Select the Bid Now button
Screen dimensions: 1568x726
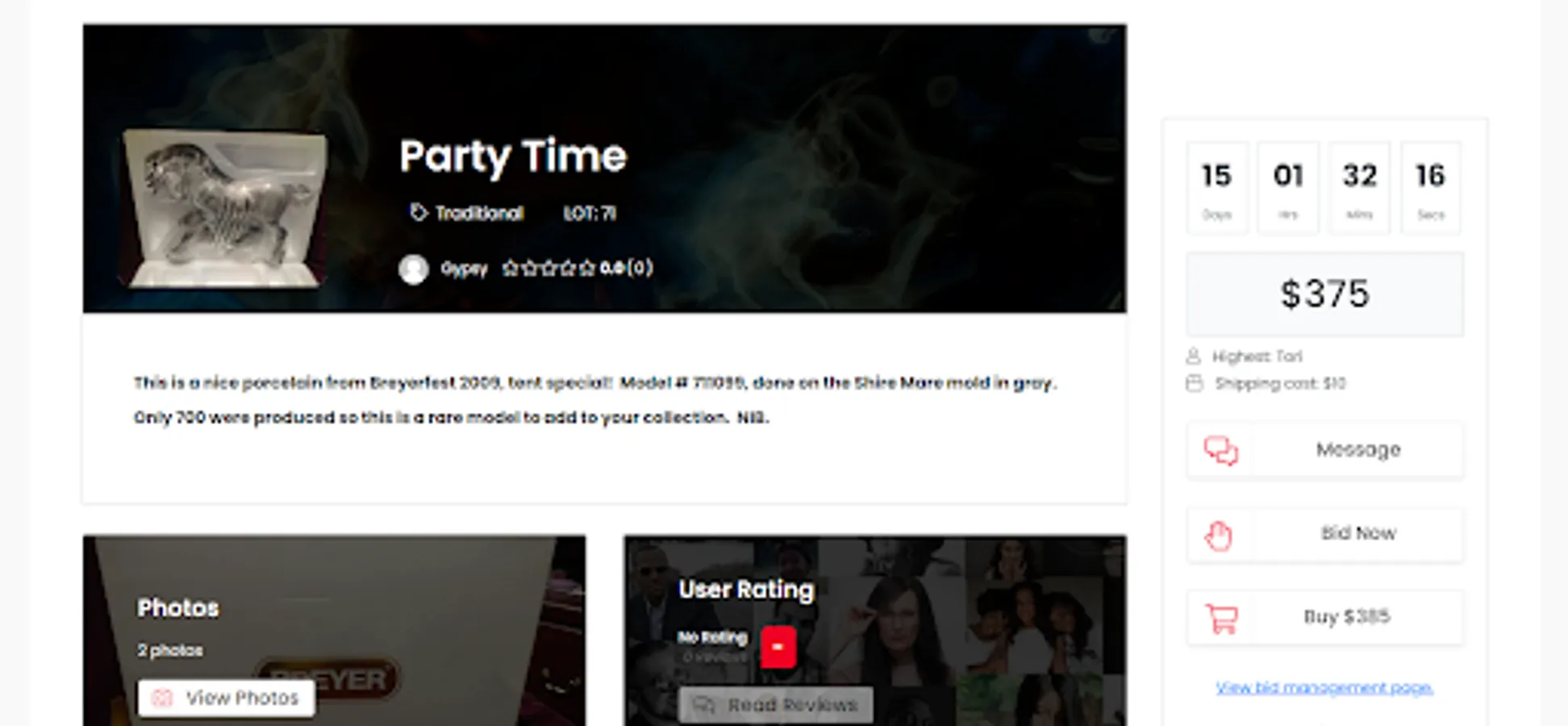1325,534
